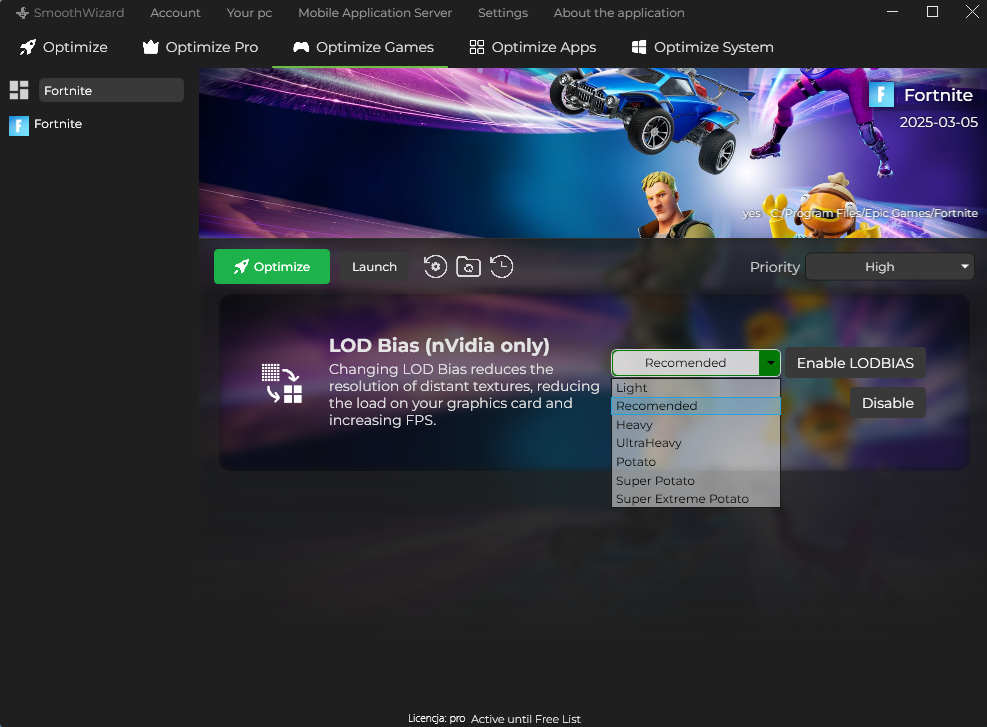Choose Light LOD Bias option
The width and height of the screenshot is (987, 727).
click(696, 388)
